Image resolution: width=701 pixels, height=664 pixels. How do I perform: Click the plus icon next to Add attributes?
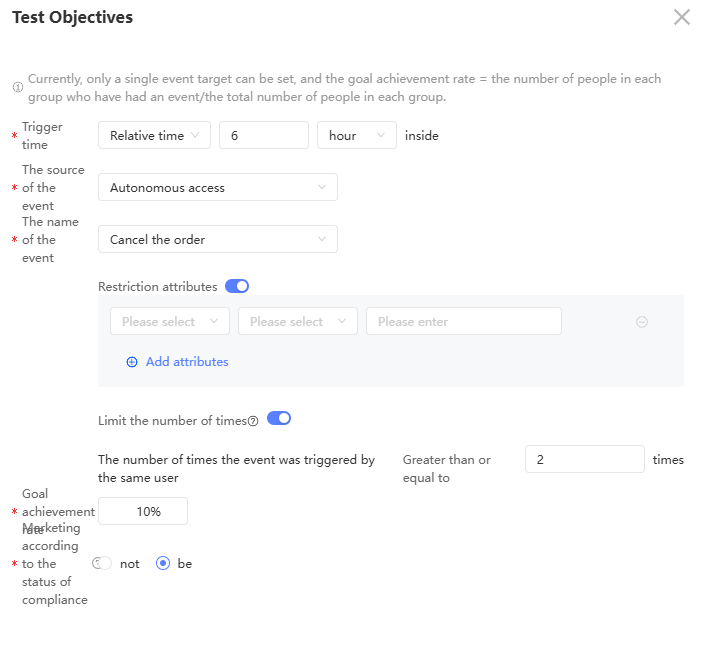(132, 362)
